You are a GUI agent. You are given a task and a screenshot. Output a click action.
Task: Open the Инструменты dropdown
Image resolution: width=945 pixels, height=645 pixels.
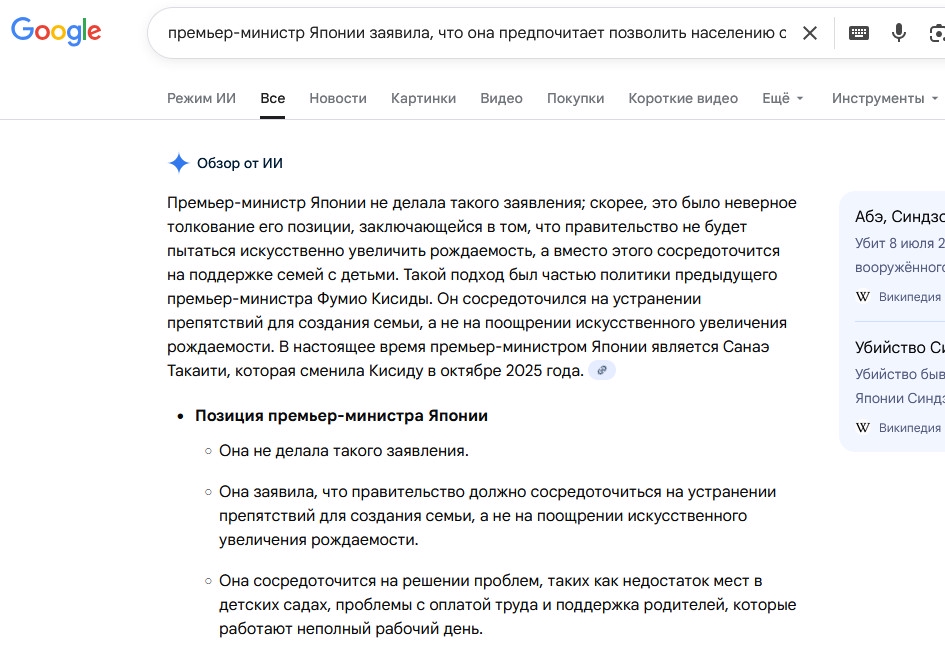click(884, 98)
